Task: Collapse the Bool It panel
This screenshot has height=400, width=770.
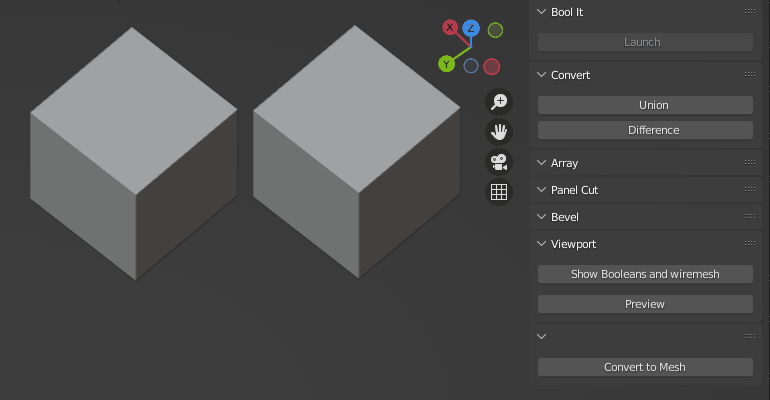Action: [542, 12]
